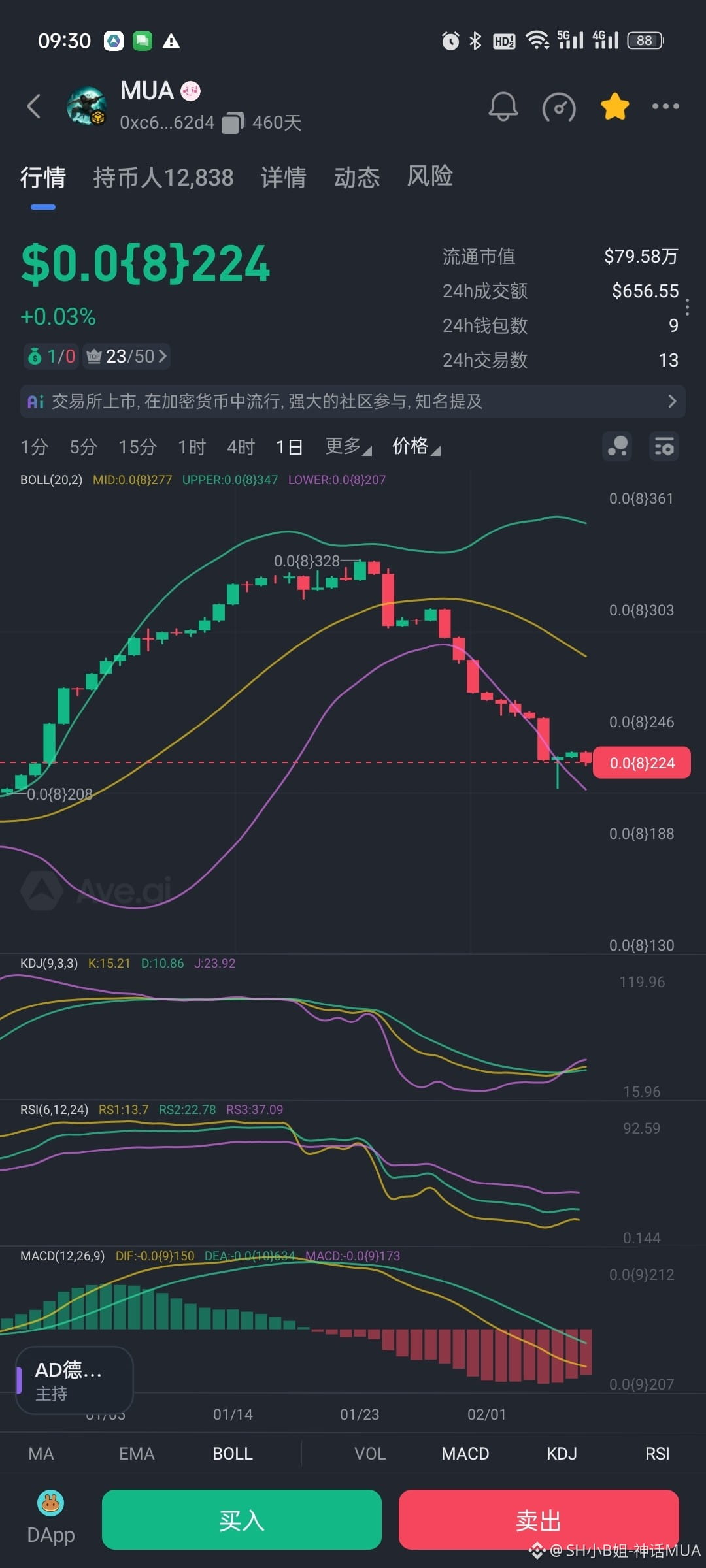
Task: Switch to the 行情 tab
Action: point(42,178)
